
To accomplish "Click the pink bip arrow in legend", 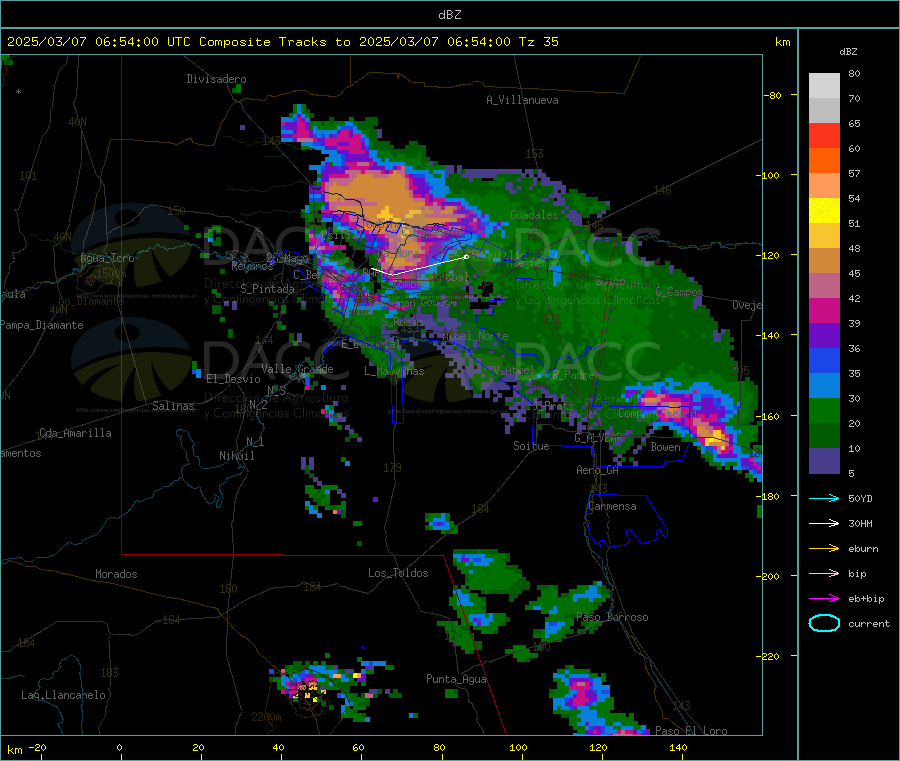I will [x=824, y=573].
